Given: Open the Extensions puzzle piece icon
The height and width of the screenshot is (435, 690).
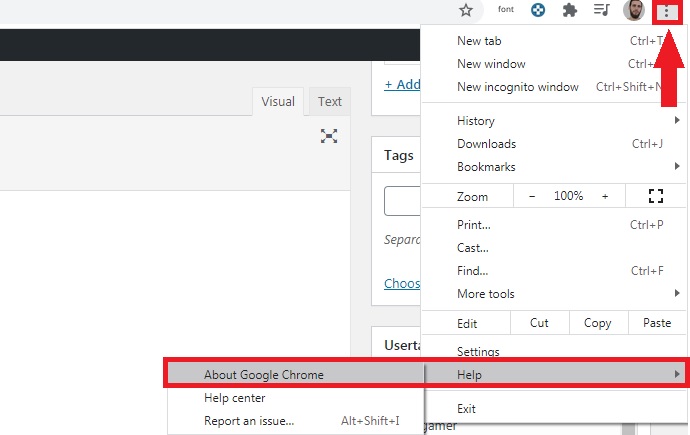Looking at the screenshot, I should 570,11.
